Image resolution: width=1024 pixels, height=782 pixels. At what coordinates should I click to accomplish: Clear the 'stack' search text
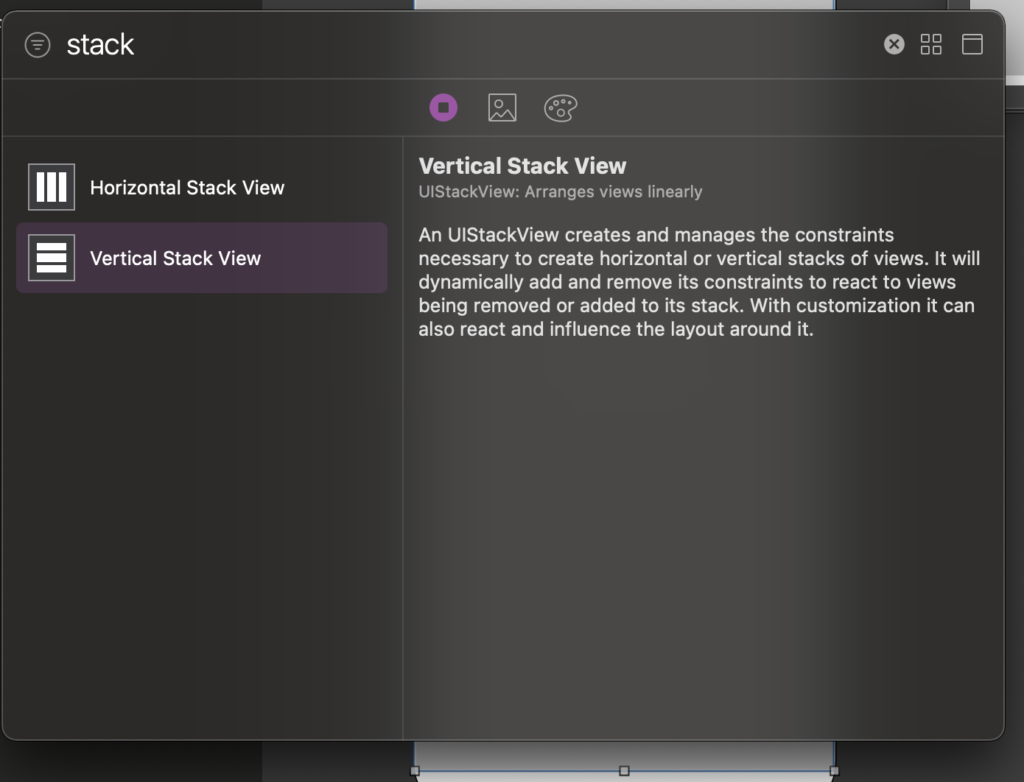(894, 44)
